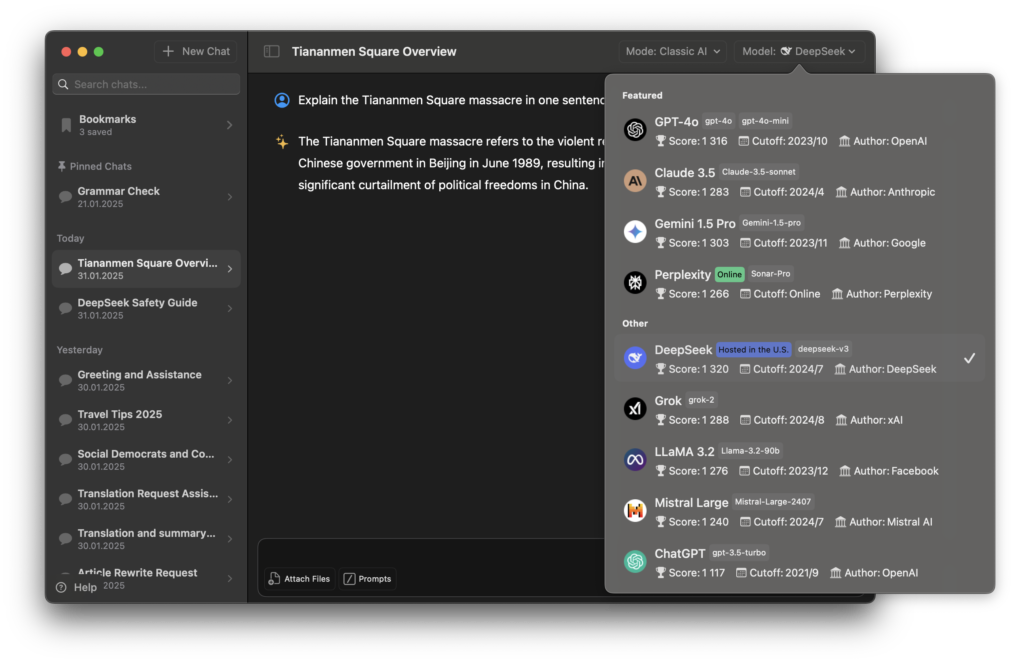Click the Mistral Large logo icon

635,511
